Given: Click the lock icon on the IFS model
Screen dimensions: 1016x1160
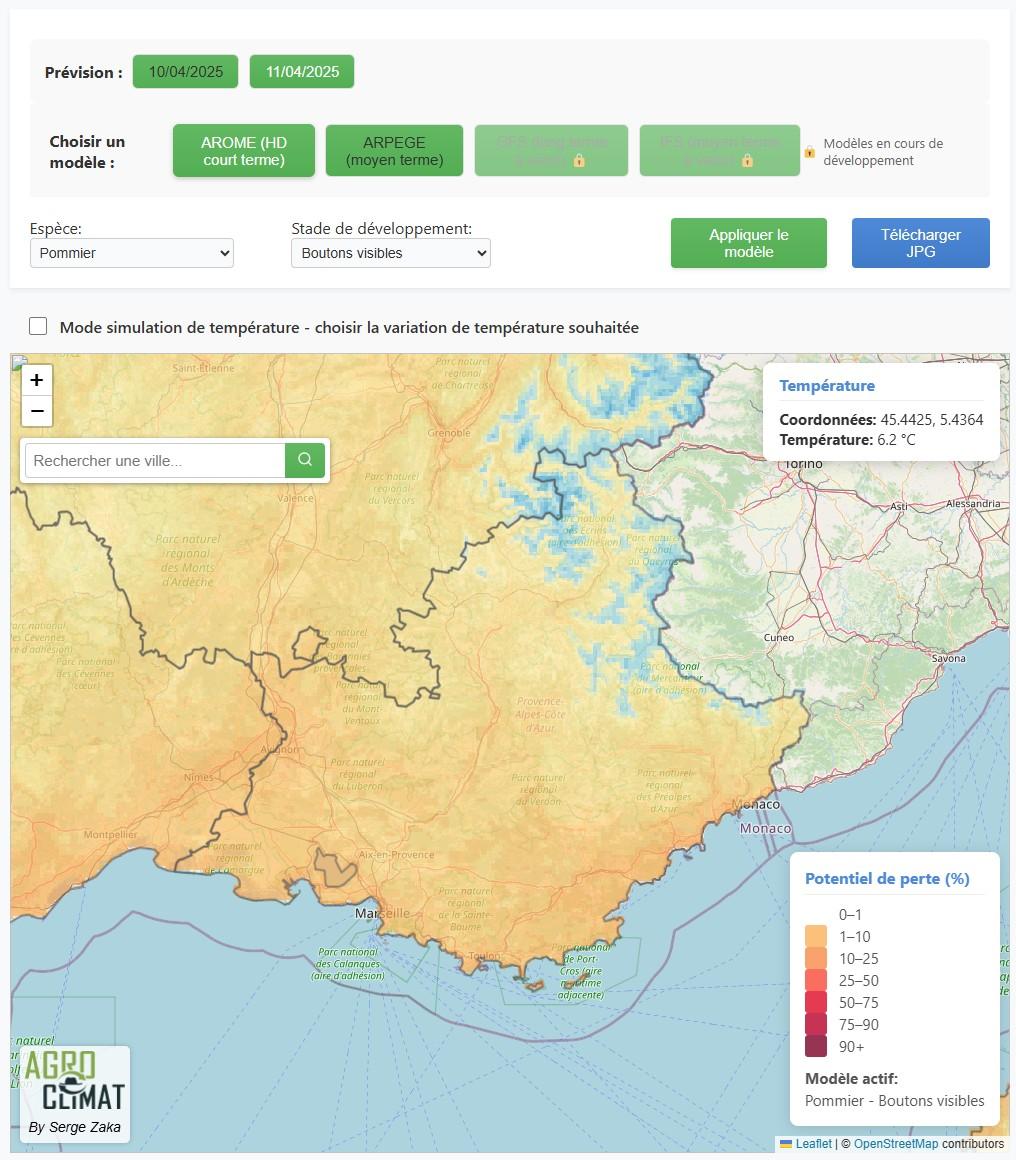Looking at the screenshot, I should 747,160.
